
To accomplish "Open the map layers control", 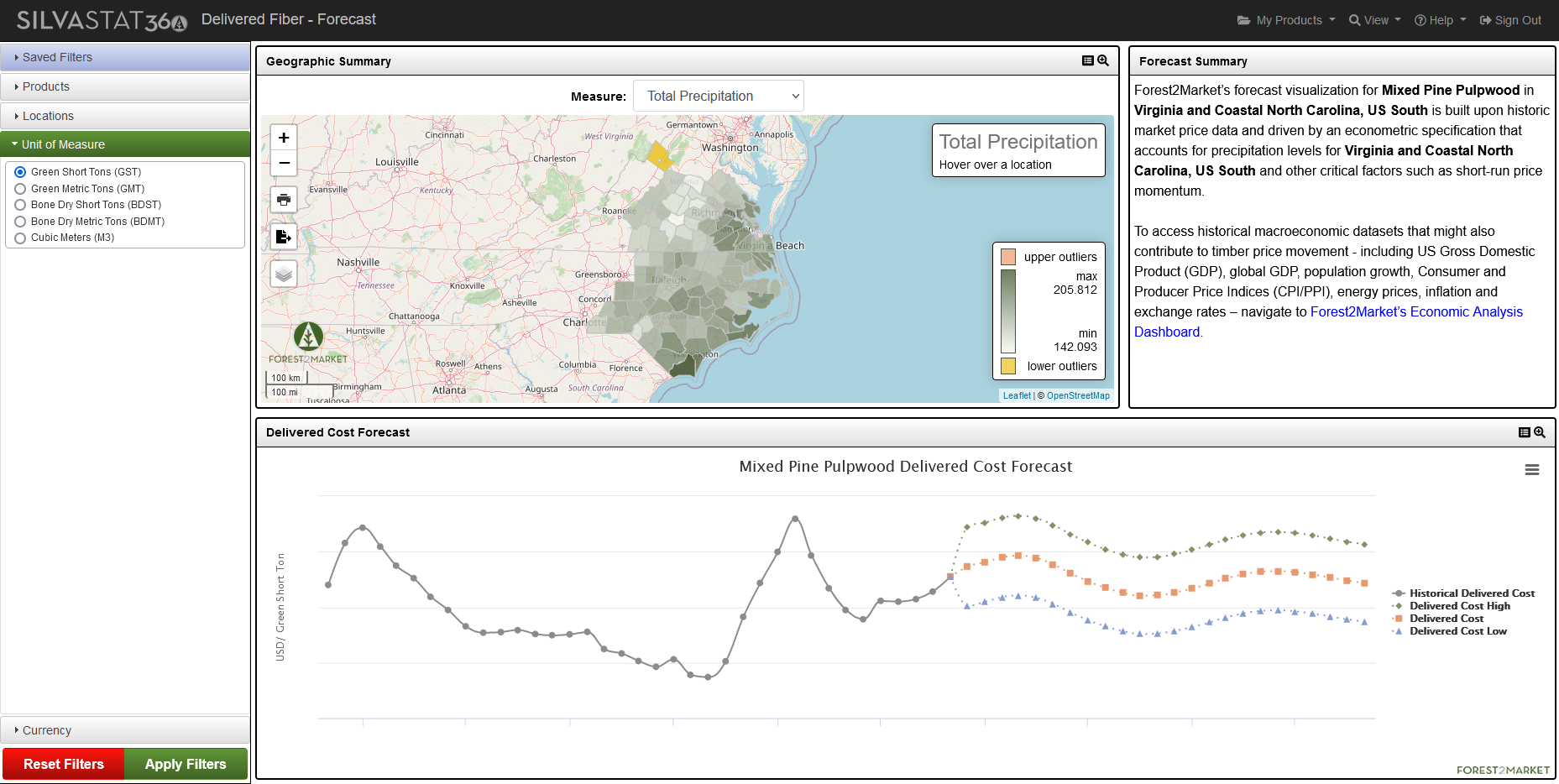I will click(x=284, y=274).
